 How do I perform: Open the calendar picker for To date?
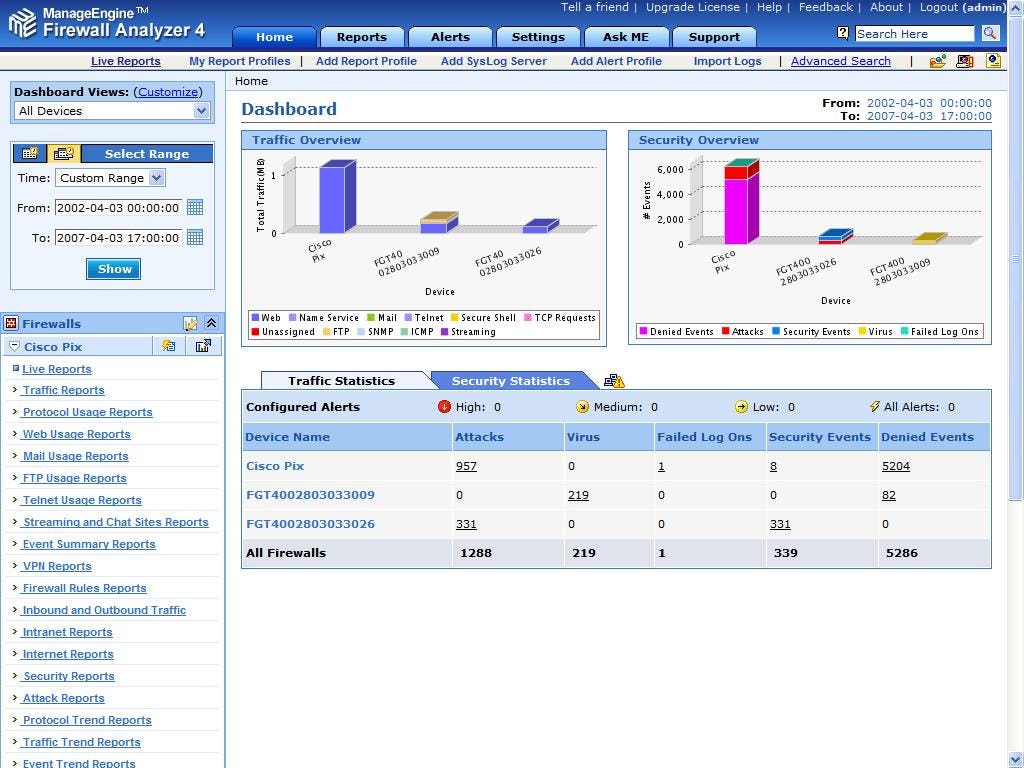click(195, 237)
